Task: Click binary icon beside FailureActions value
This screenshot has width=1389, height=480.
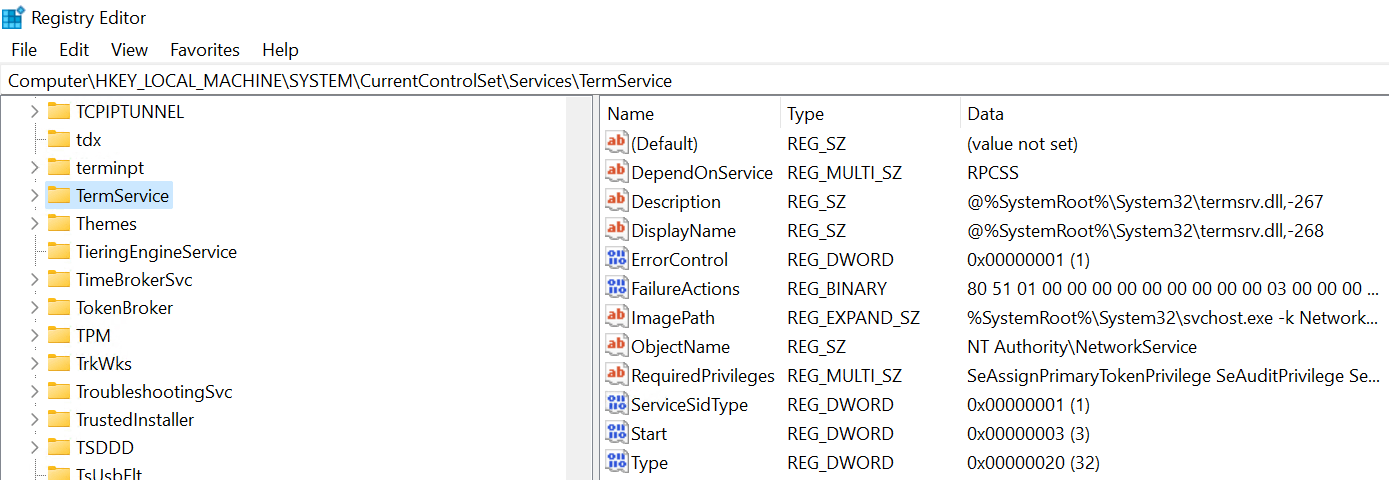Action: 617,288
